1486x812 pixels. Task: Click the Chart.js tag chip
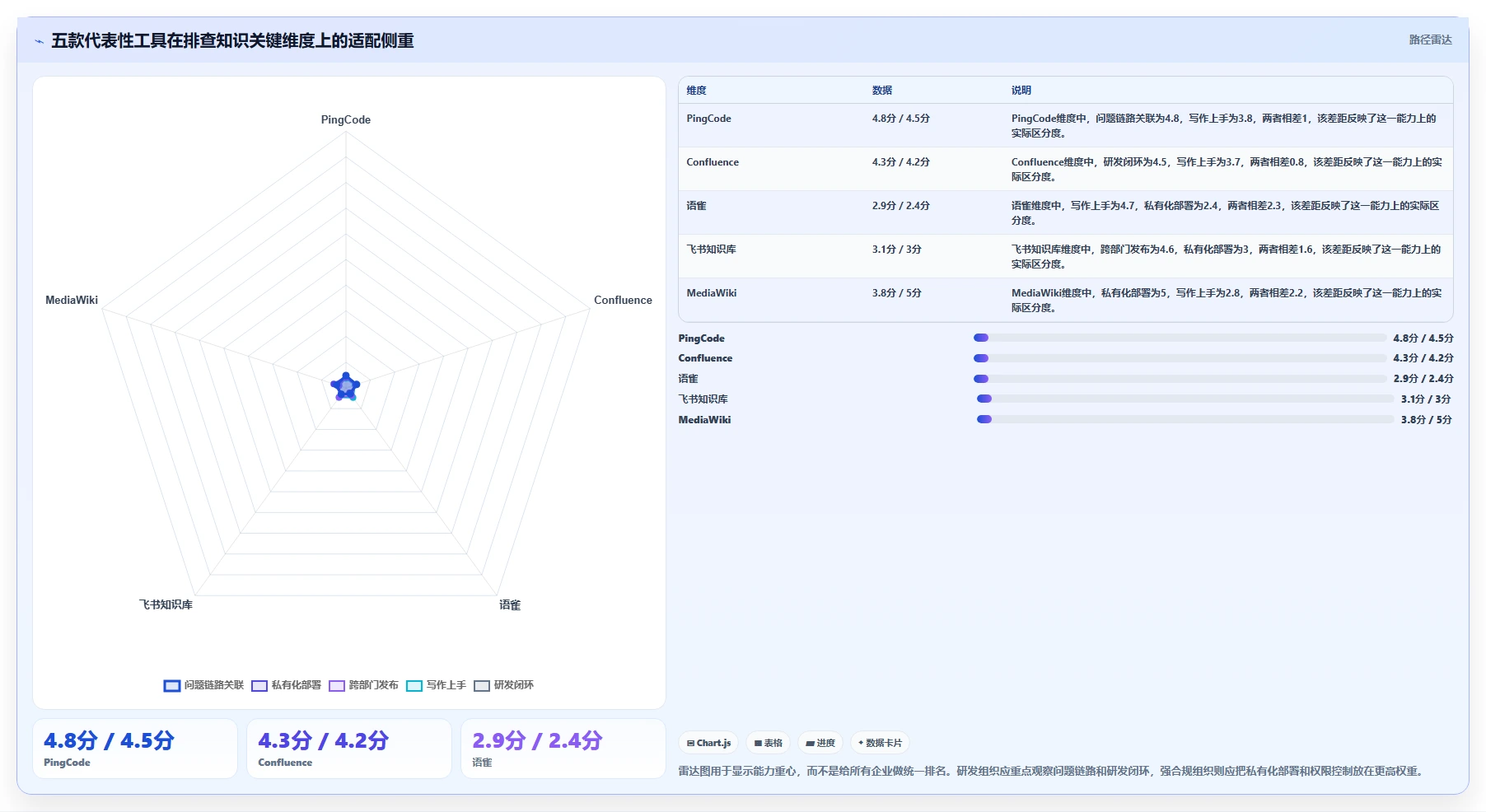[x=708, y=743]
